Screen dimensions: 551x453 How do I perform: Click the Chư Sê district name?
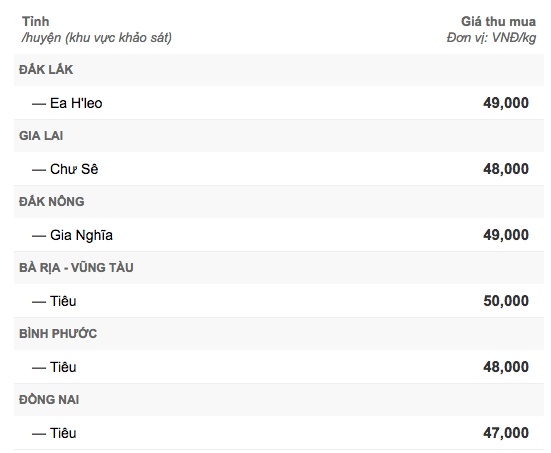point(74,169)
